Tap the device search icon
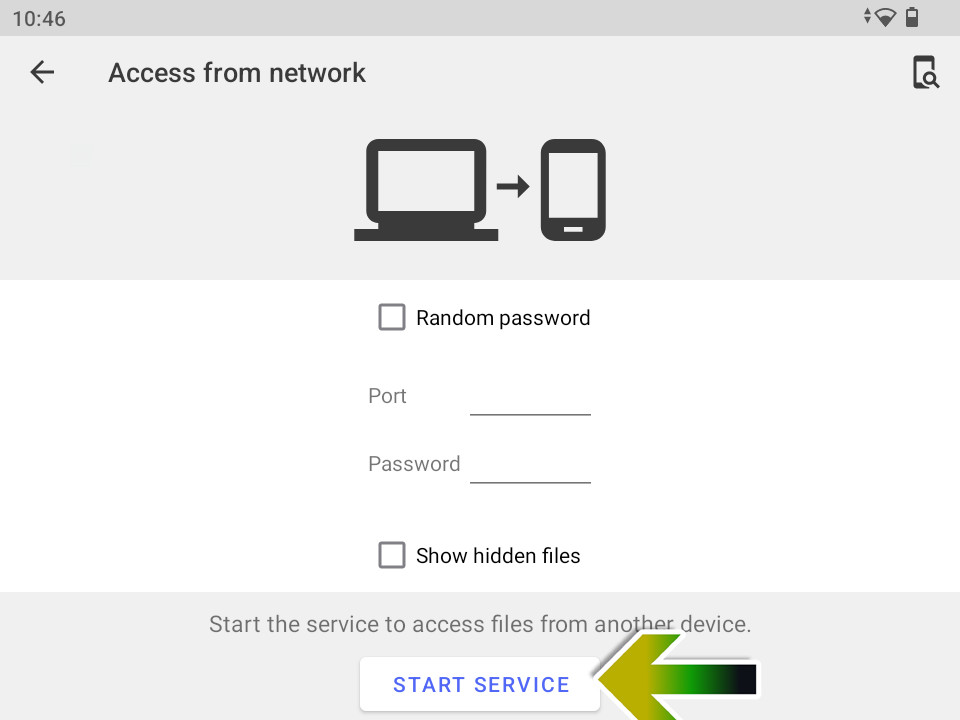This screenshot has height=720, width=960. (x=926, y=73)
